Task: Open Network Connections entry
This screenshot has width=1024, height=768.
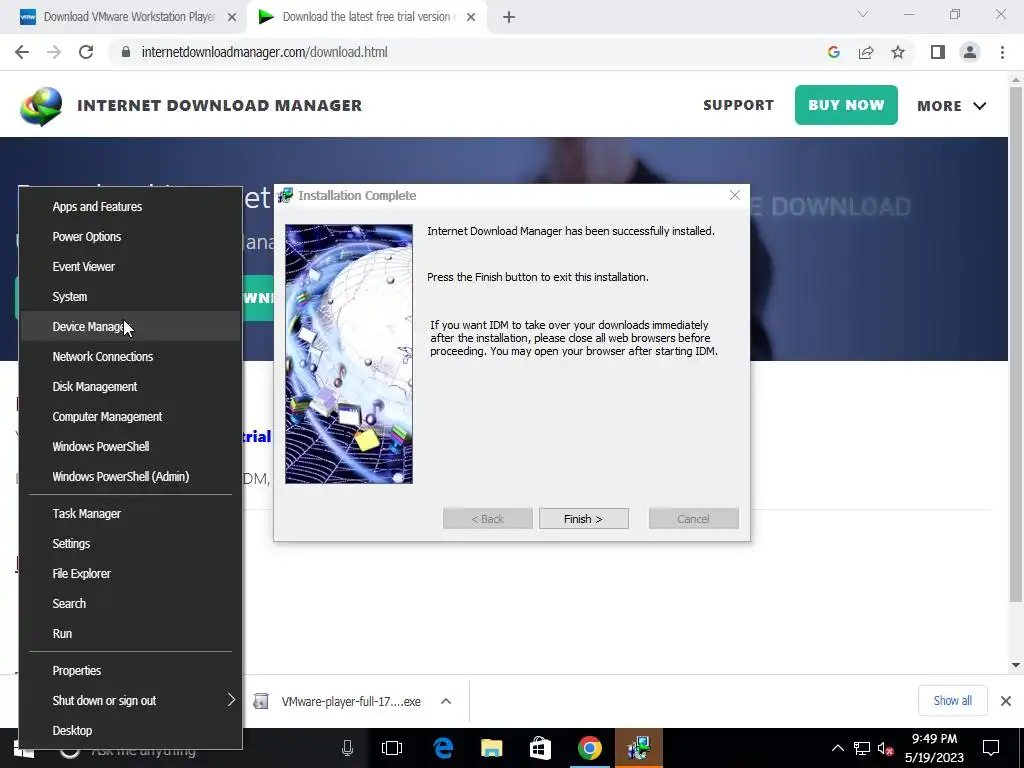Action: coord(131,357)
